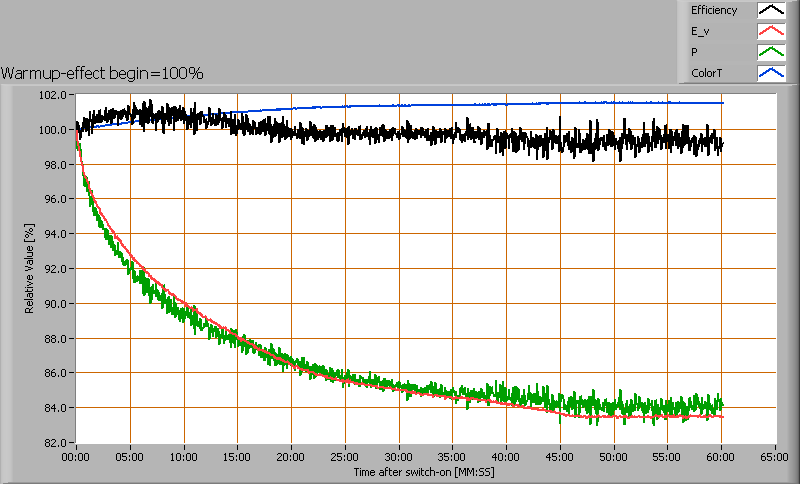The image size is (800, 484).
Task: Click the 15:00 marker on the time axis
Action: [237, 455]
